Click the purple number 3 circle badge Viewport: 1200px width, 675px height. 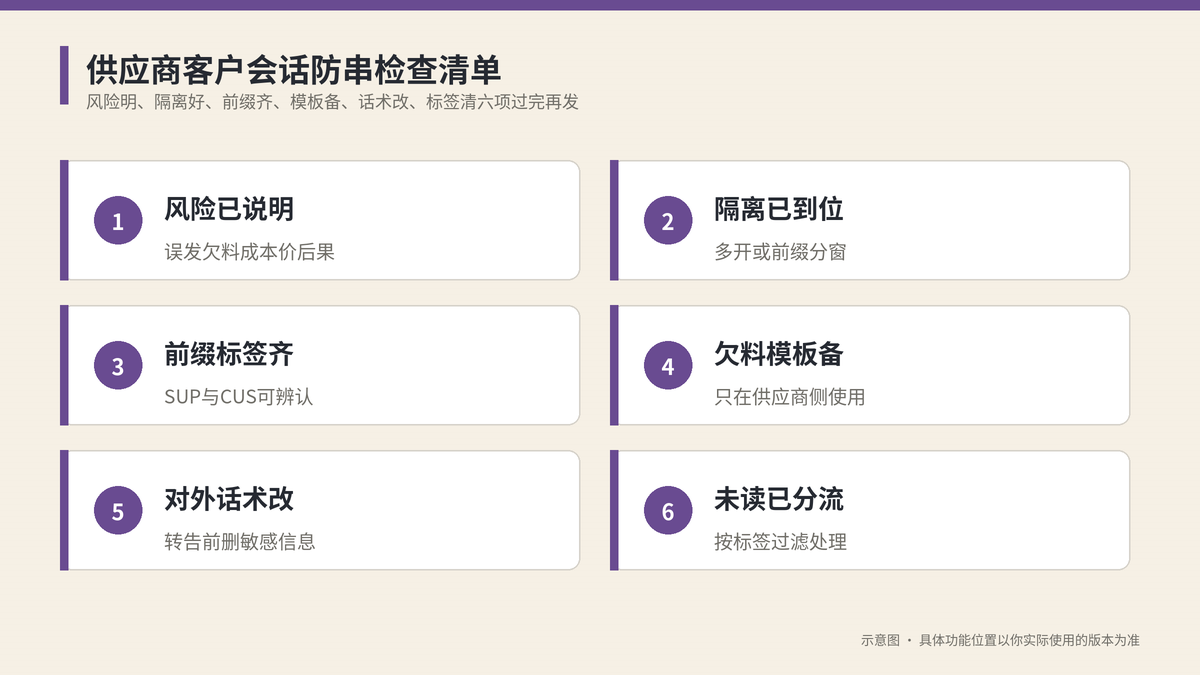point(118,366)
